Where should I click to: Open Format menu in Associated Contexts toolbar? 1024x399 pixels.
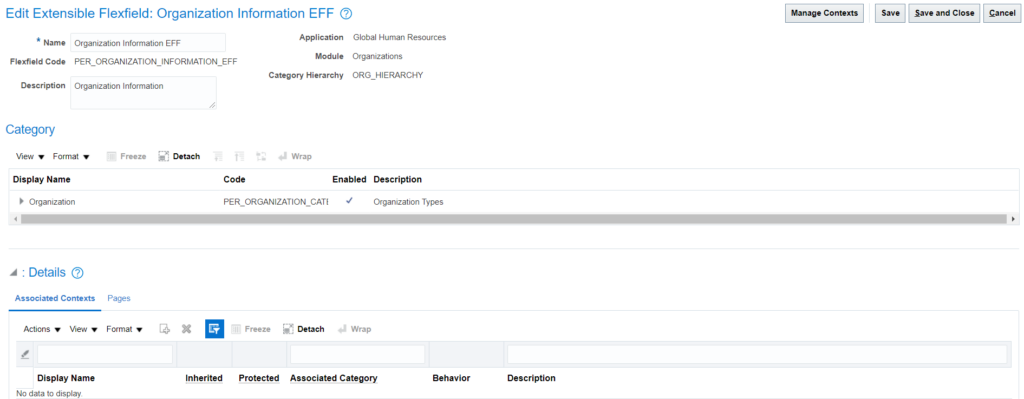[x=125, y=329]
